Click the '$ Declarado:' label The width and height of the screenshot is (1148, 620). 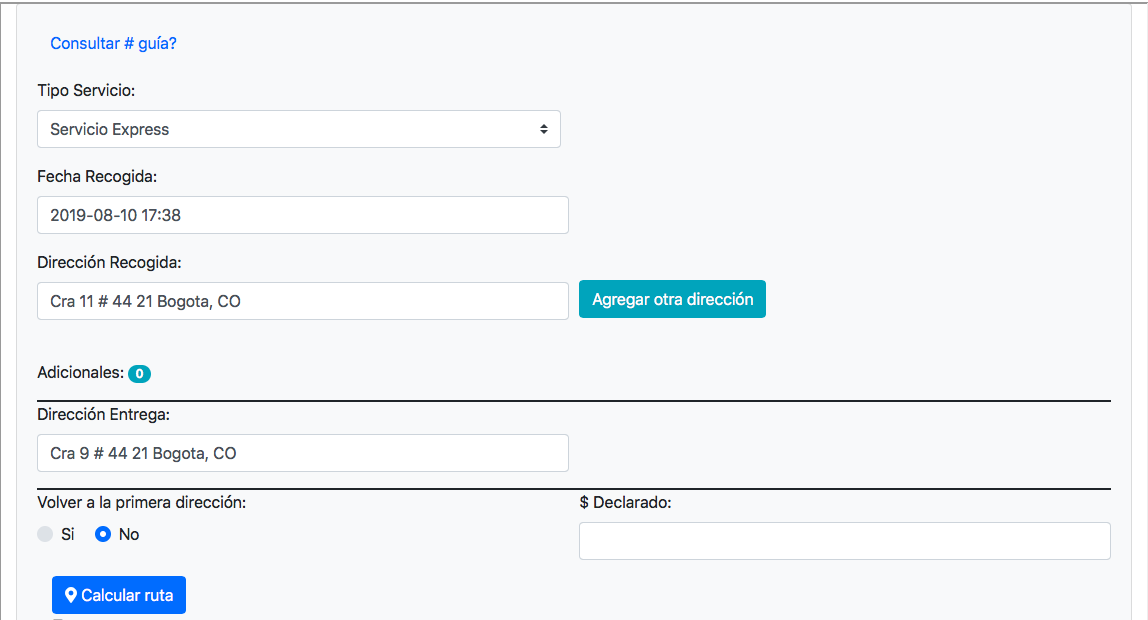coord(625,502)
